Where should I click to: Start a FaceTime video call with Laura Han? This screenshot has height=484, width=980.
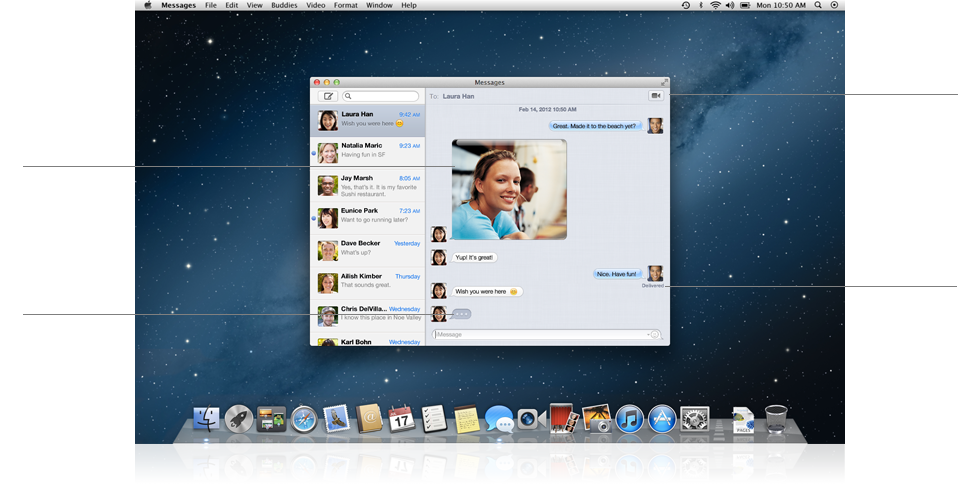(x=656, y=96)
